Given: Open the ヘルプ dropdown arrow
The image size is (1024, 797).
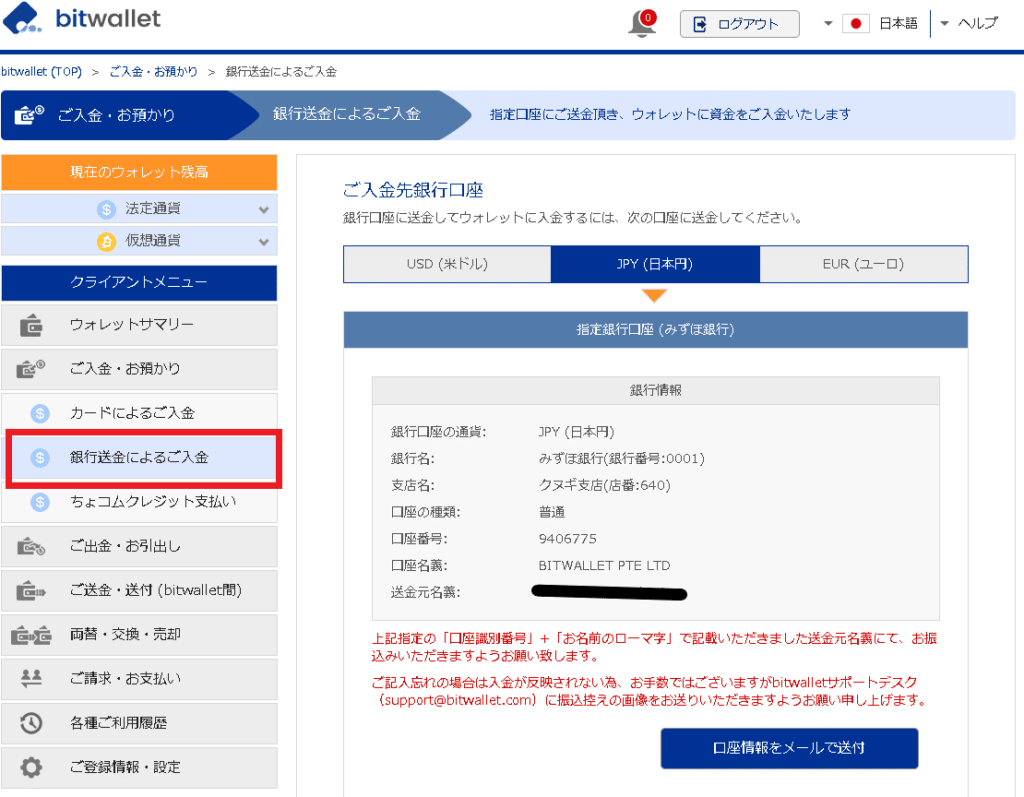Looking at the screenshot, I should tap(944, 24).
